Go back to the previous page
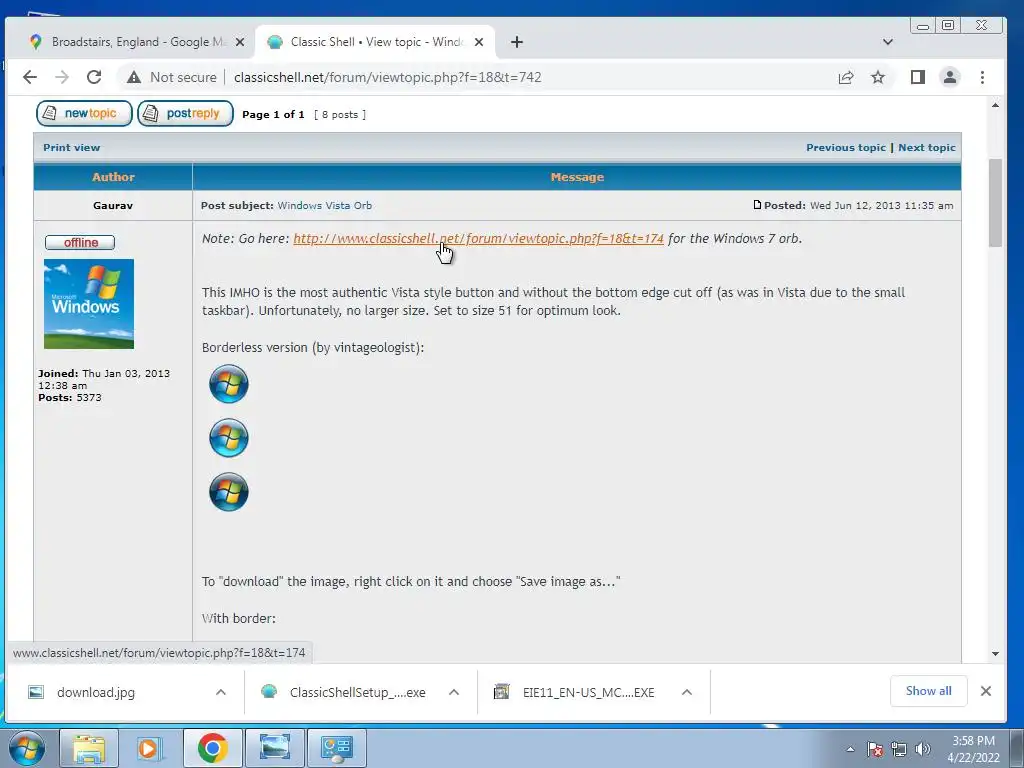Viewport: 1024px width, 768px height. (x=30, y=77)
